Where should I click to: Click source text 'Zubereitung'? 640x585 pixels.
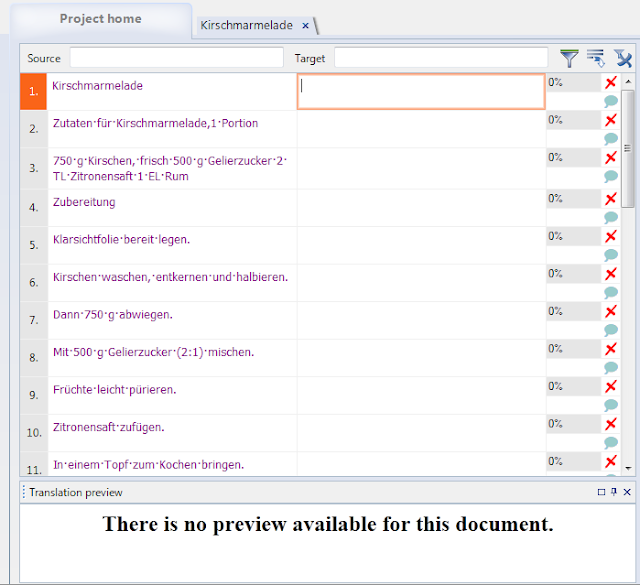84,202
